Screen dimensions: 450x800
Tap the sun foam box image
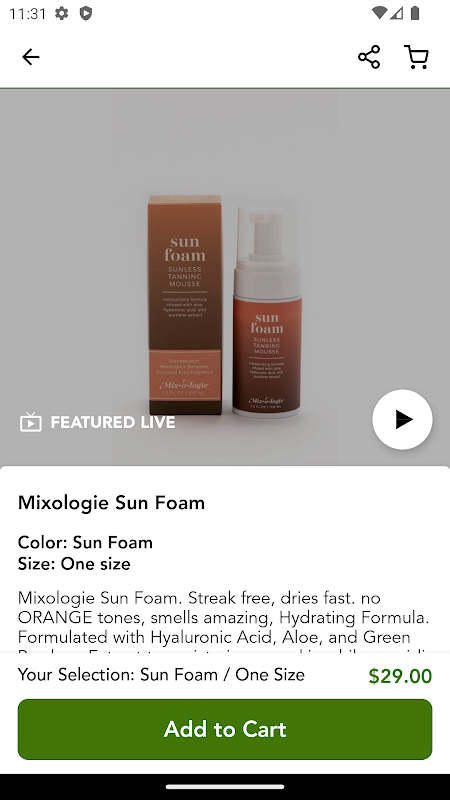185,305
